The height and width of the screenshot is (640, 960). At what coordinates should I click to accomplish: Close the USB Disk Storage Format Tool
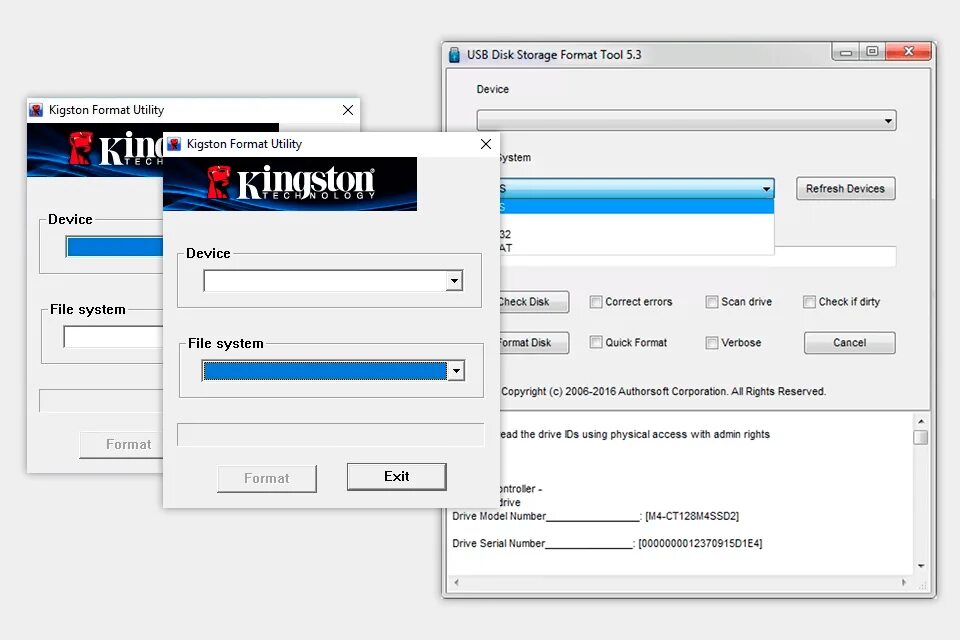point(909,51)
